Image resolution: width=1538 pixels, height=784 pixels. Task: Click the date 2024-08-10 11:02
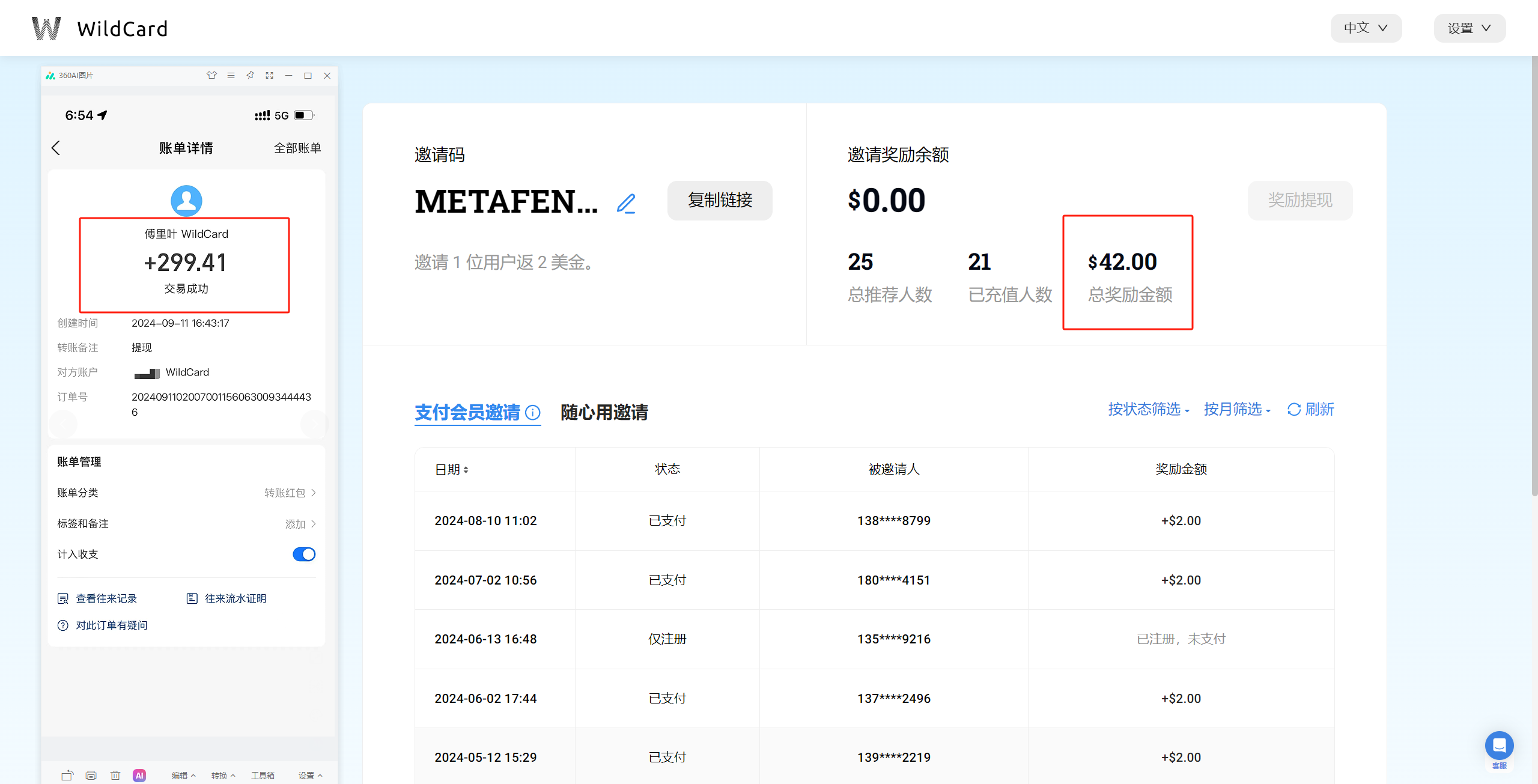click(485, 521)
